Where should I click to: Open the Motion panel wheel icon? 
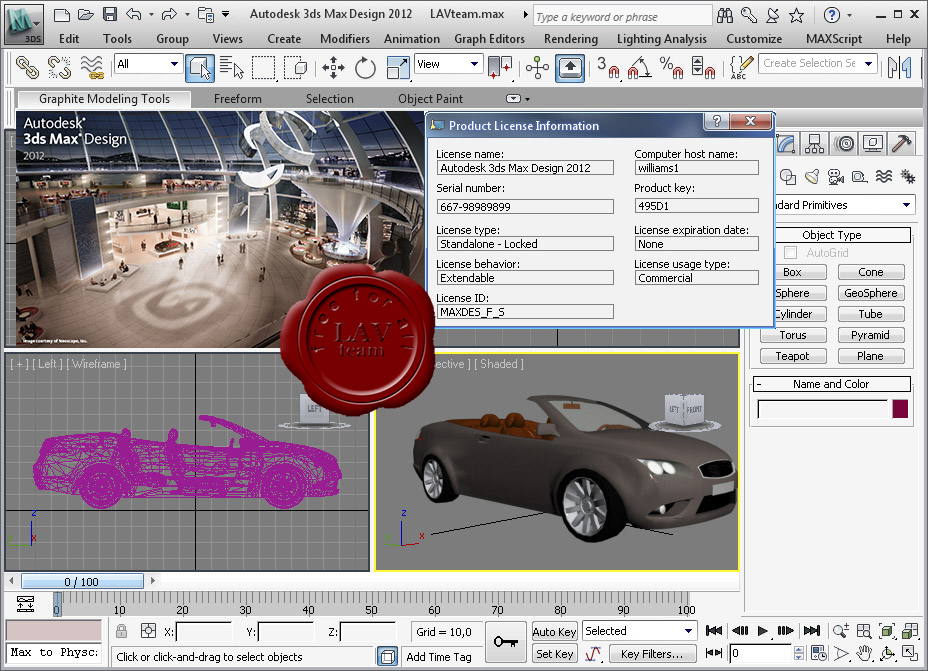845,143
